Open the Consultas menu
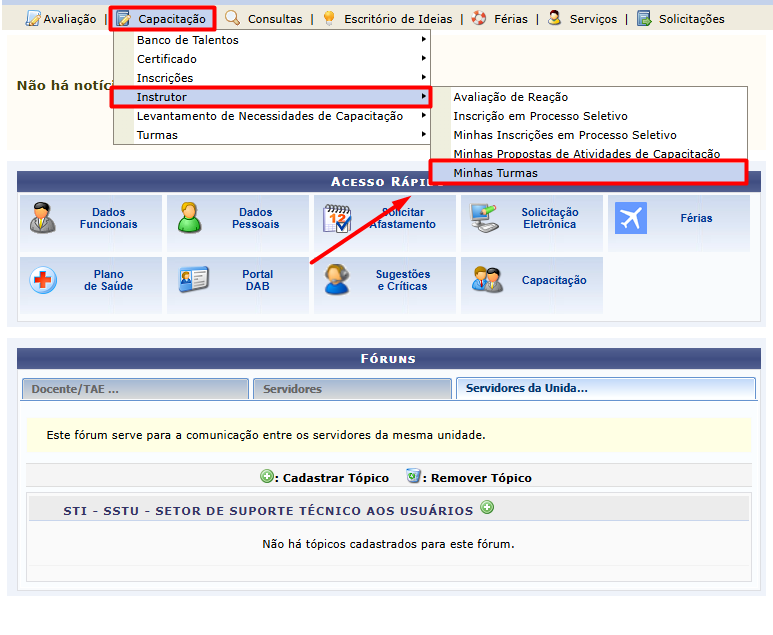Image resolution: width=773 pixels, height=635 pixels. click(275, 19)
